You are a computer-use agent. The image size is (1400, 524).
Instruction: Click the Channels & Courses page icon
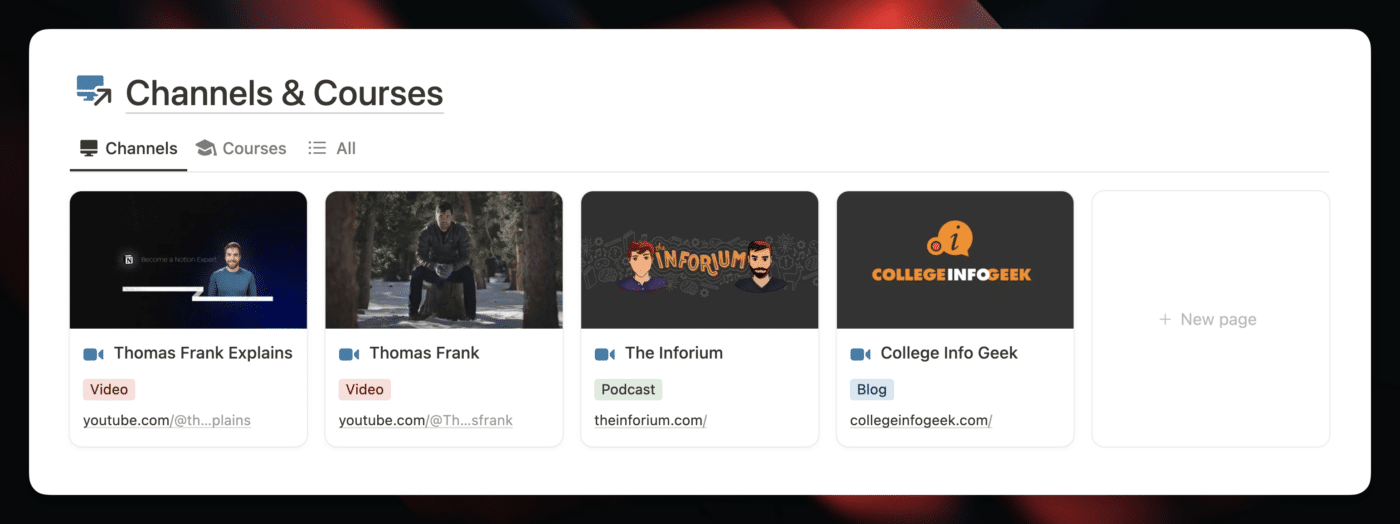point(94,91)
